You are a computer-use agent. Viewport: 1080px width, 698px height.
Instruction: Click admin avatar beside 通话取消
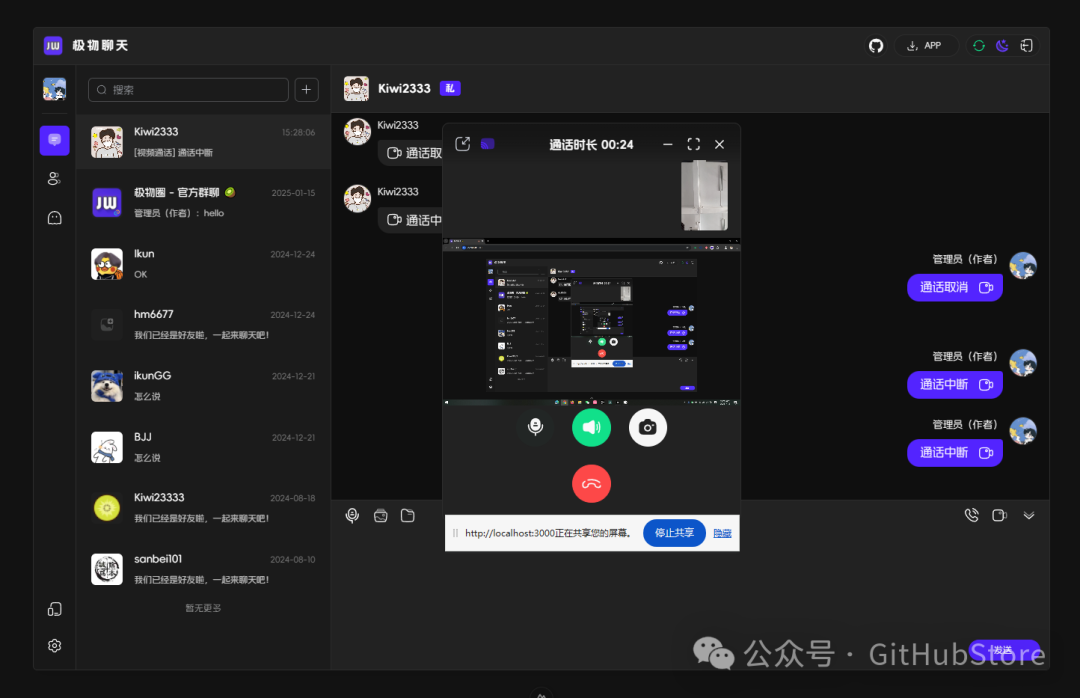pos(1023,265)
